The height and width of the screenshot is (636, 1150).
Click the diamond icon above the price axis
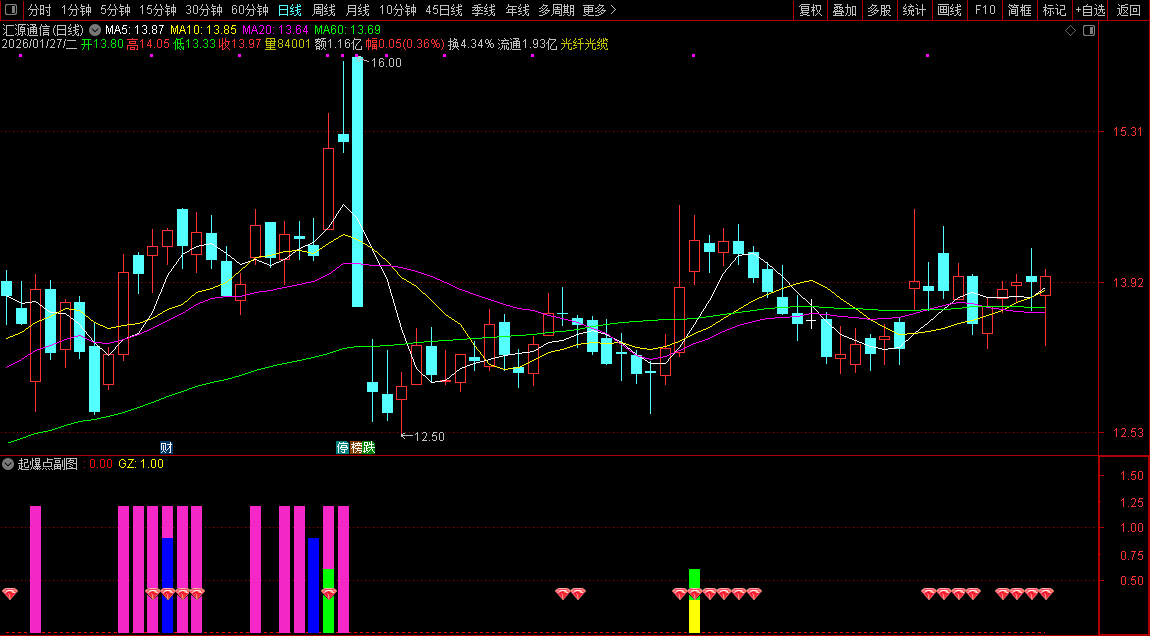click(1070, 30)
